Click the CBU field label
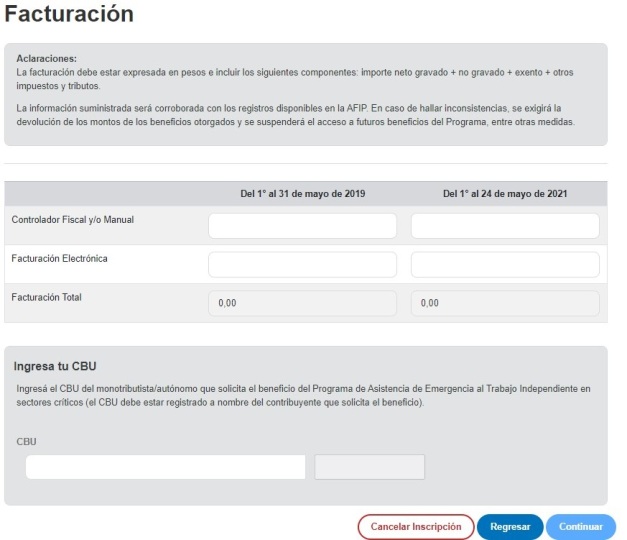Image resolution: width=627 pixels, height=540 pixels. (26, 442)
